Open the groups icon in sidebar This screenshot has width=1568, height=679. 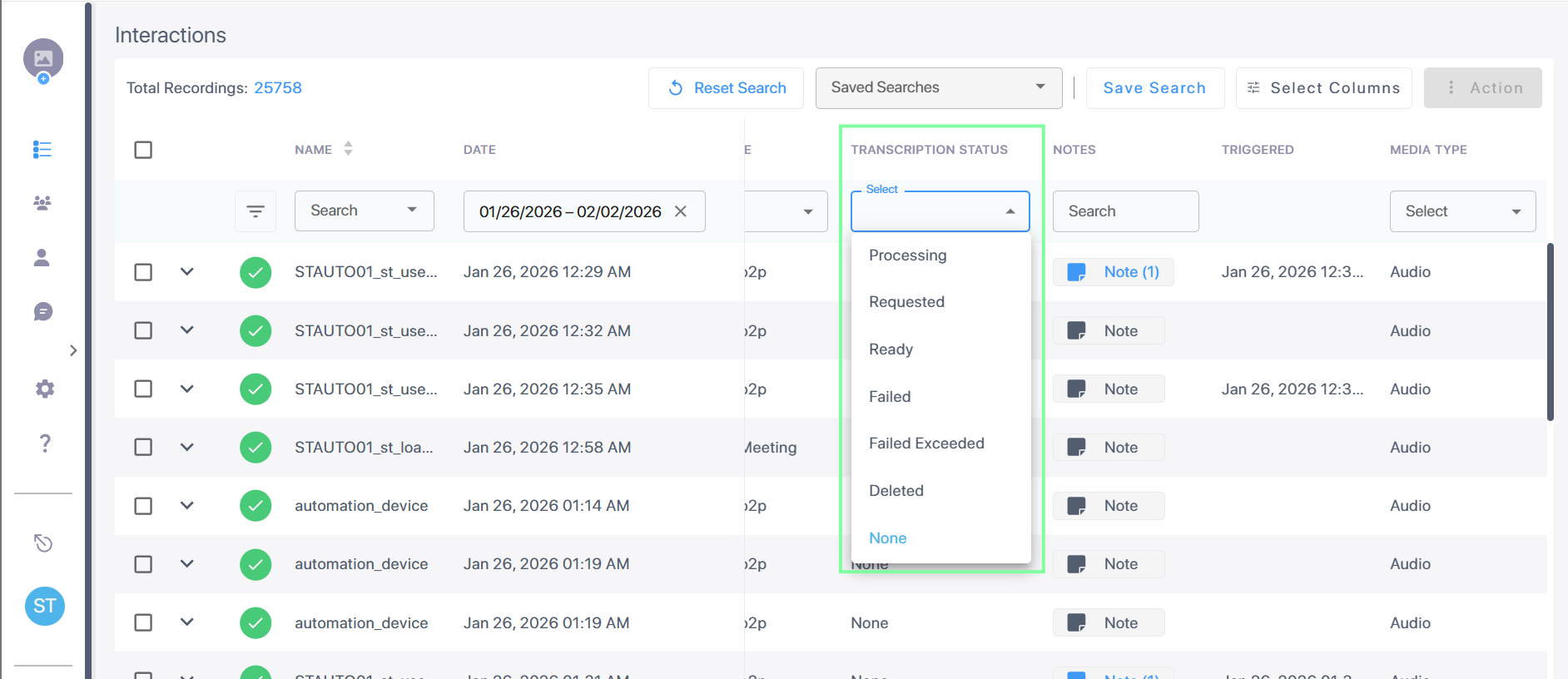pyautogui.click(x=42, y=203)
